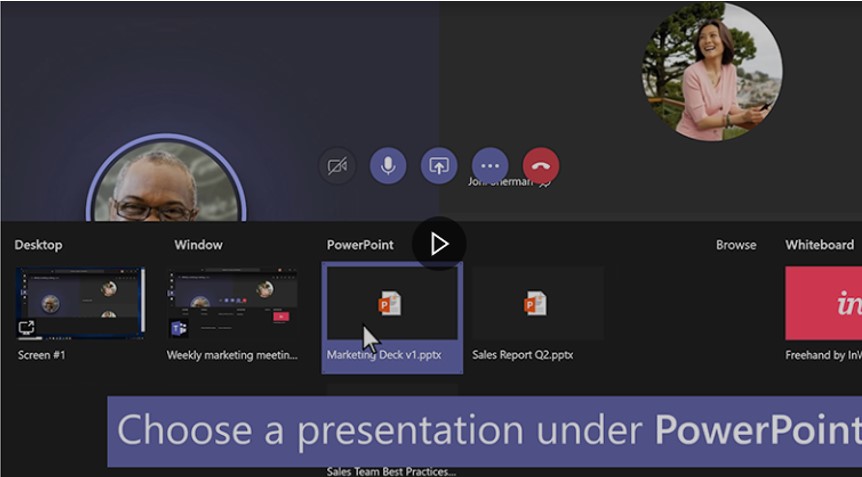Click the Marketing Deck v1.pptx file name
The height and width of the screenshot is (477, 862).
(384, 355)
